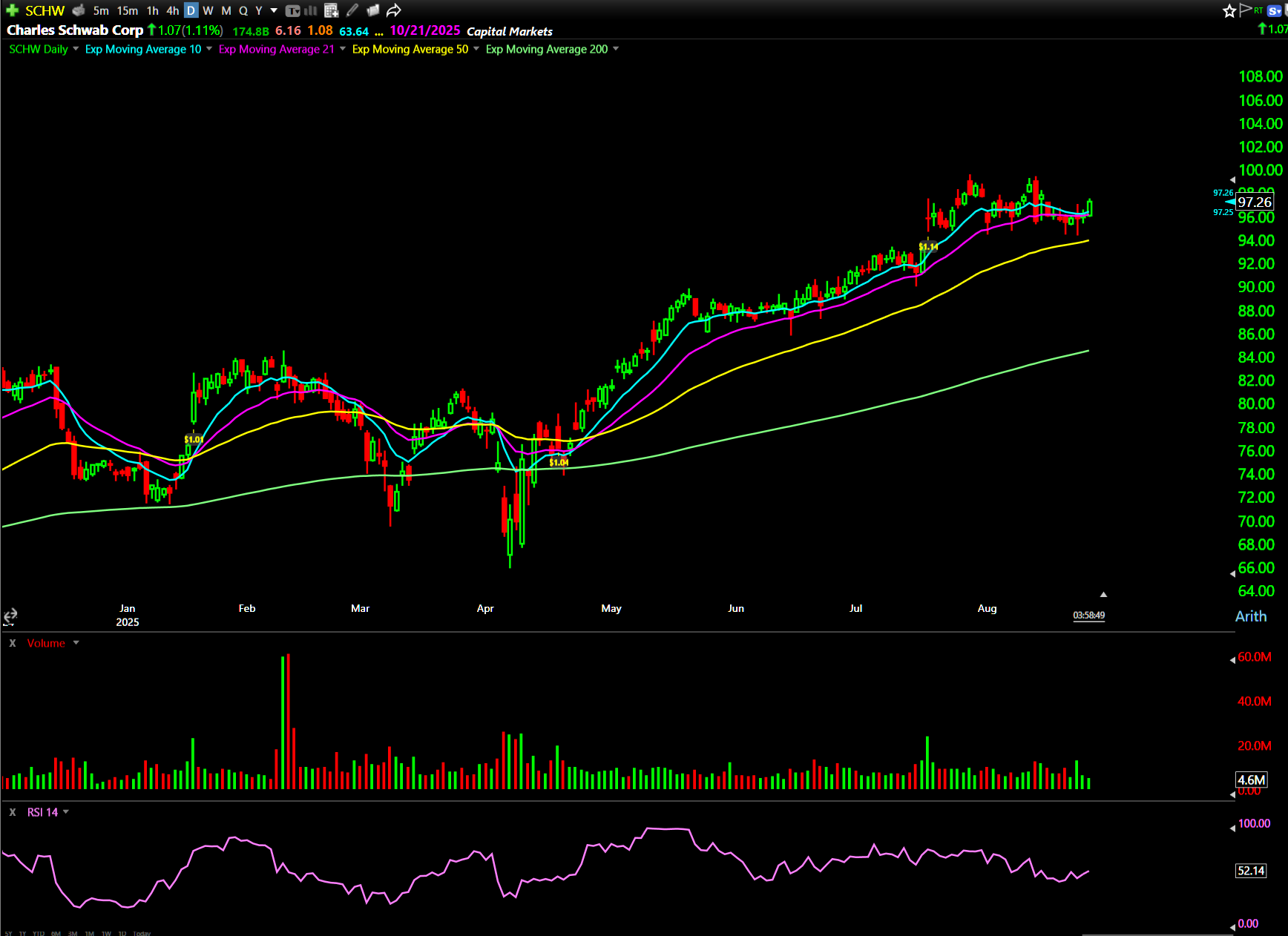The image size is (1288, 936).
Task: Open the blue S dropdown button
Action: [1276, 11]
